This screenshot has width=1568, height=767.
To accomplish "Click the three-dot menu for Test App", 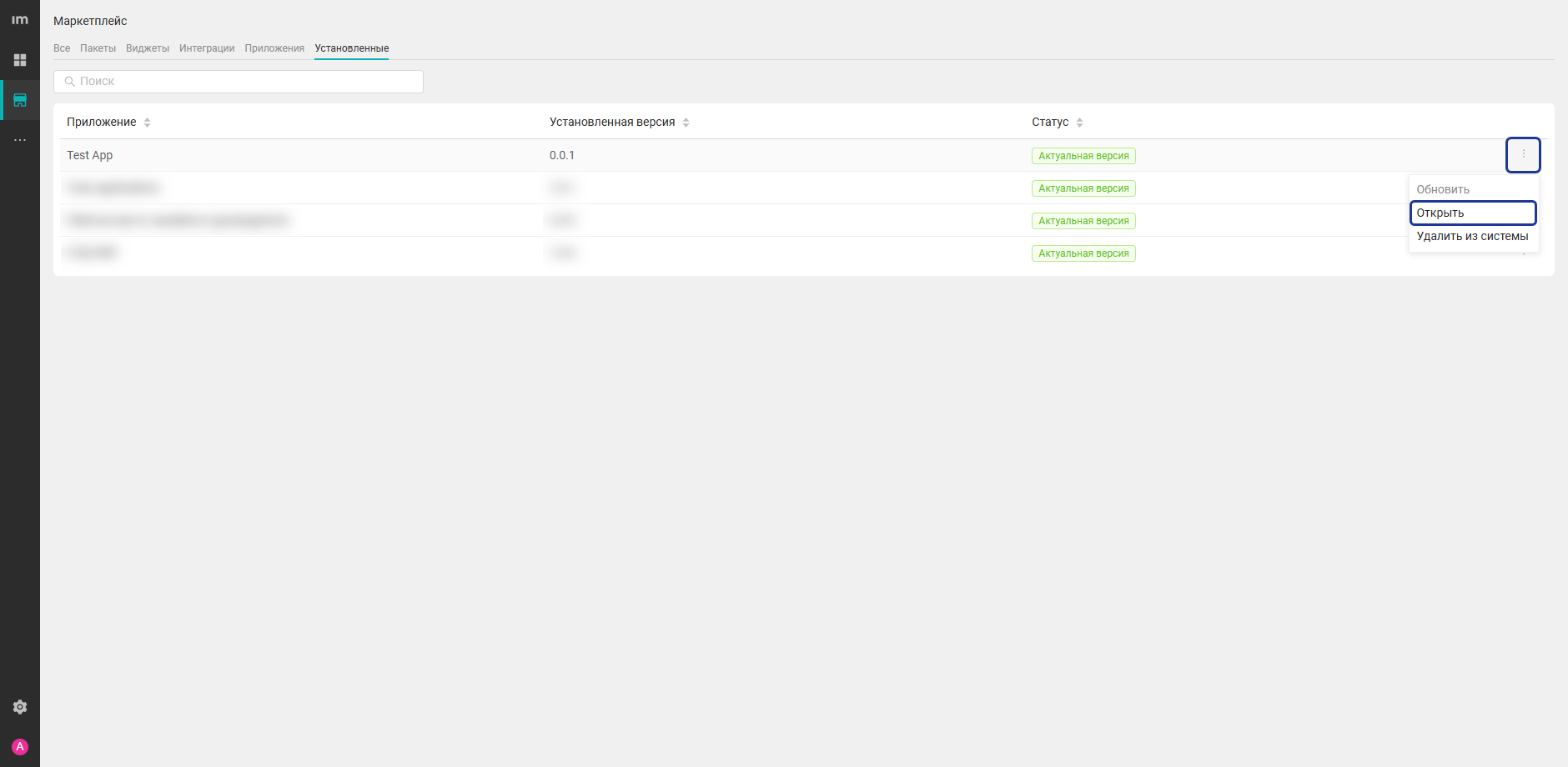I will tap(1522, 155).
